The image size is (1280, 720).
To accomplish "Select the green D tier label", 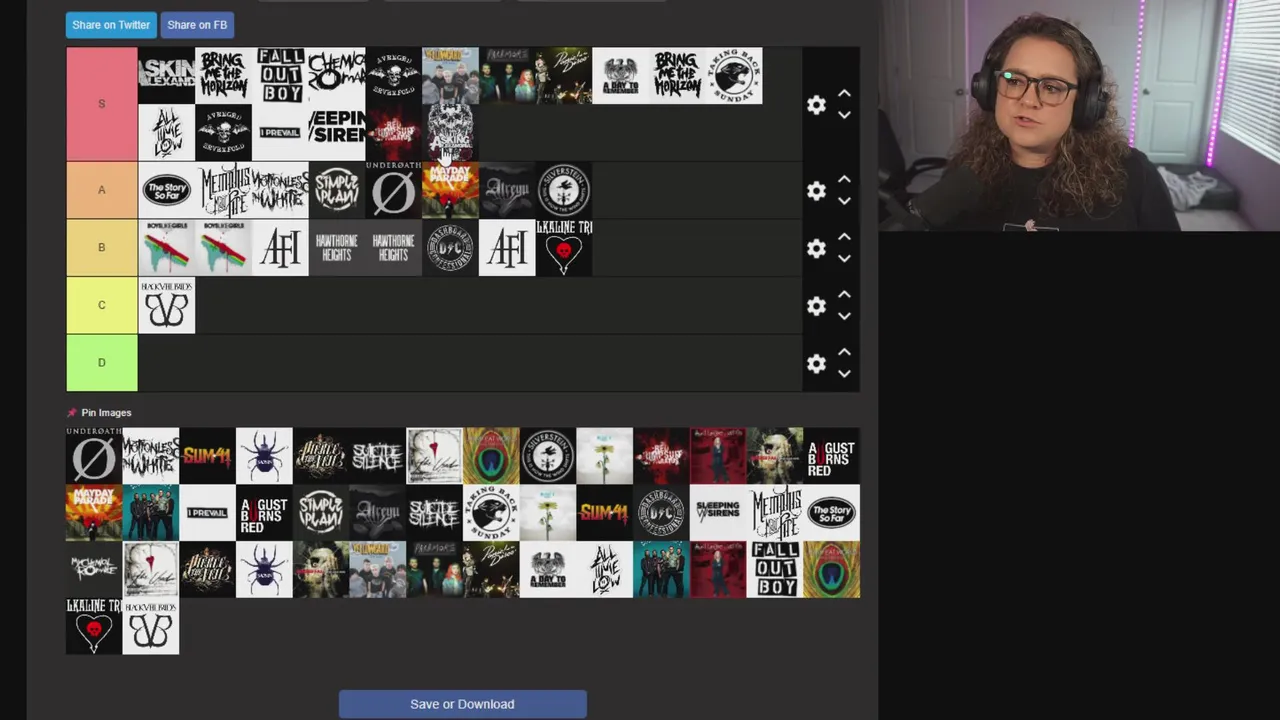I will [101, 362].
